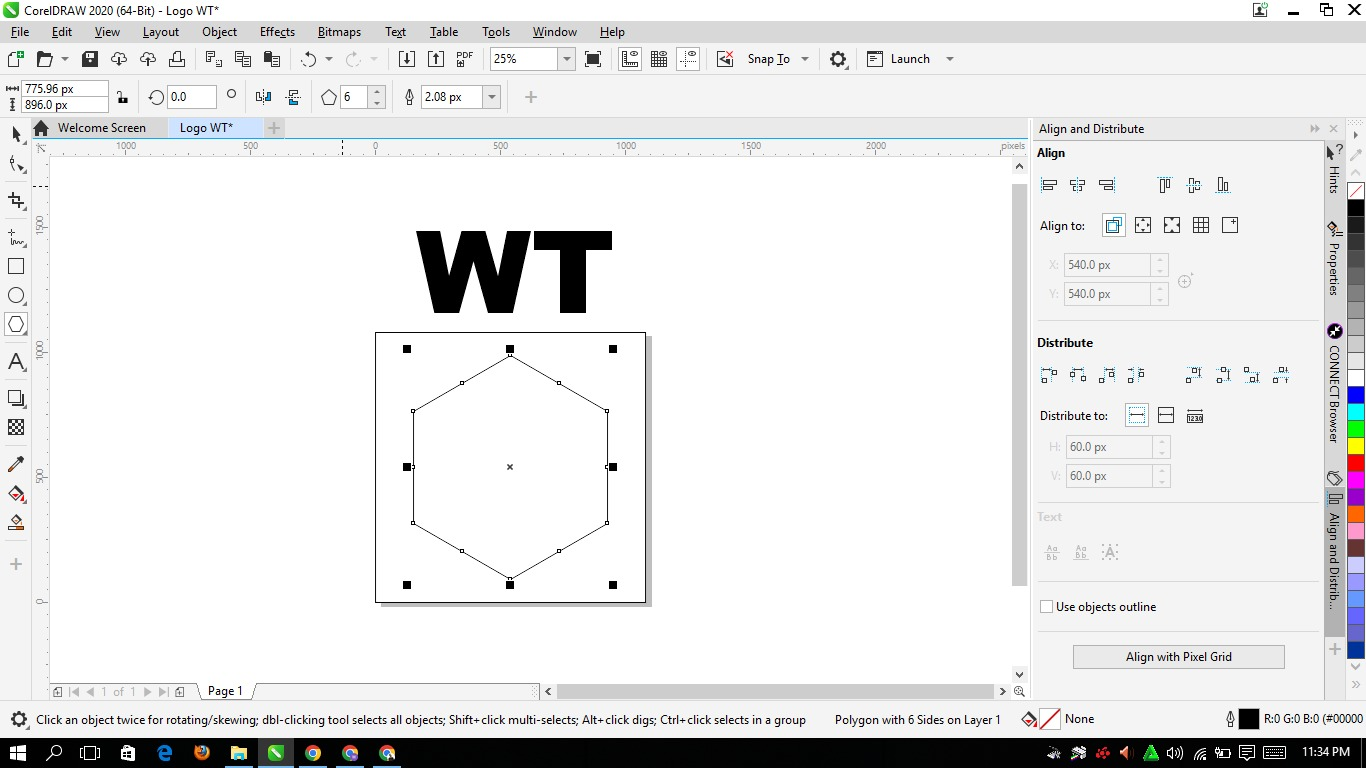Pick the Color Eyedropper tool
1366x768 pixels.
point(16,464)
